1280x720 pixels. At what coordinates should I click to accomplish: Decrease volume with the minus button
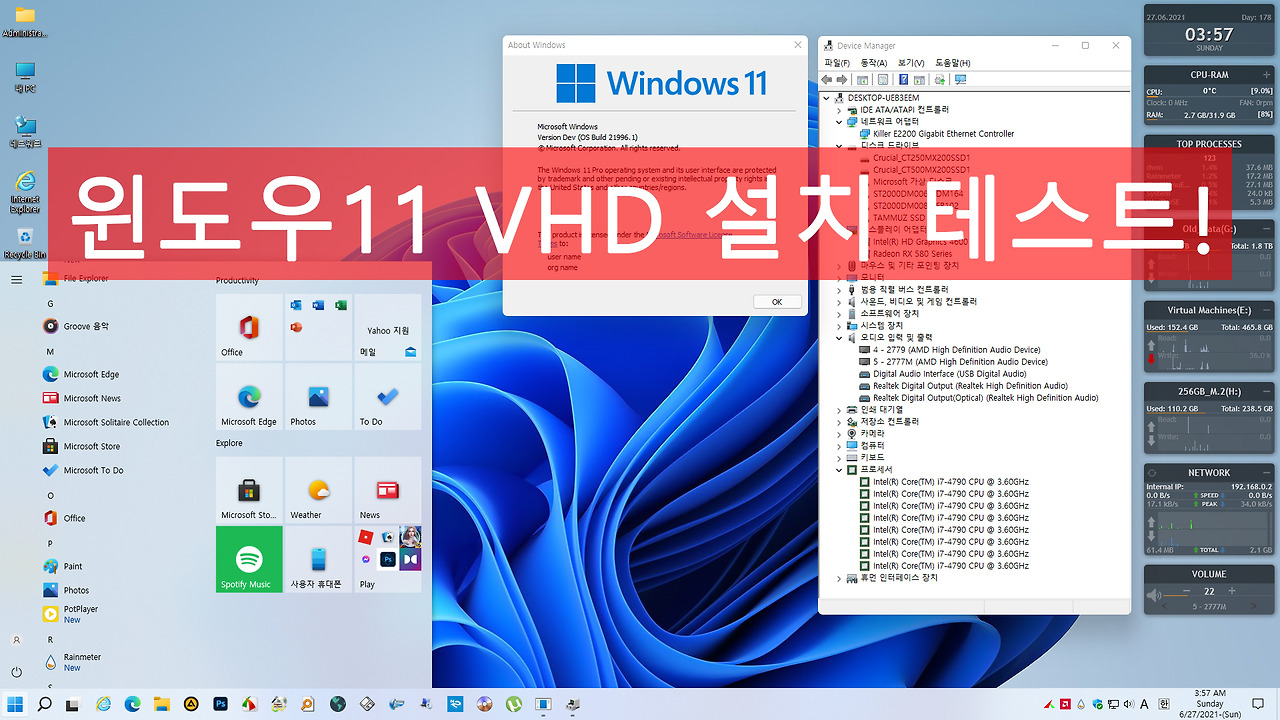(x=1186, y=591)
